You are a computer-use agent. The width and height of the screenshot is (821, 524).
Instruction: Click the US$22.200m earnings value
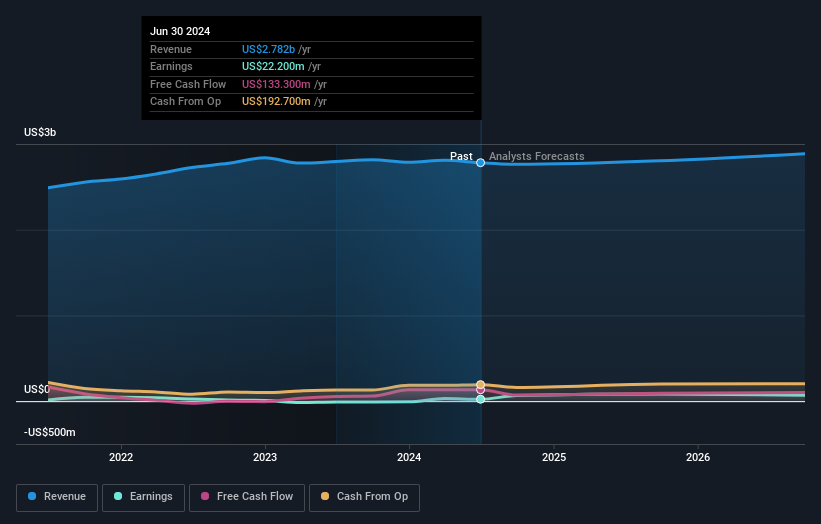273,66
